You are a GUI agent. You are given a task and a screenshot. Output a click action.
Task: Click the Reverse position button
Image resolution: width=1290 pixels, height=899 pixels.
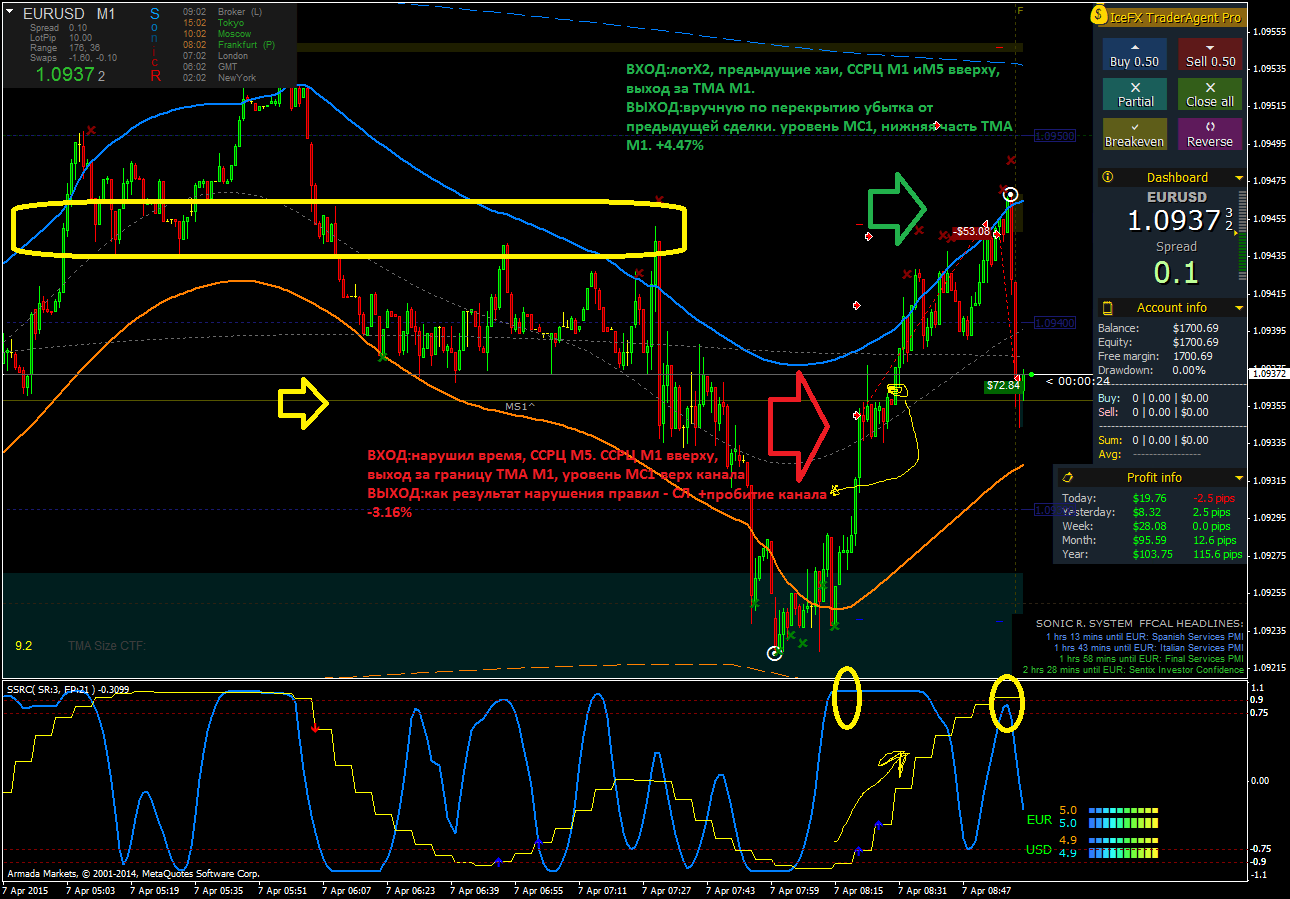coord(1210,134)
